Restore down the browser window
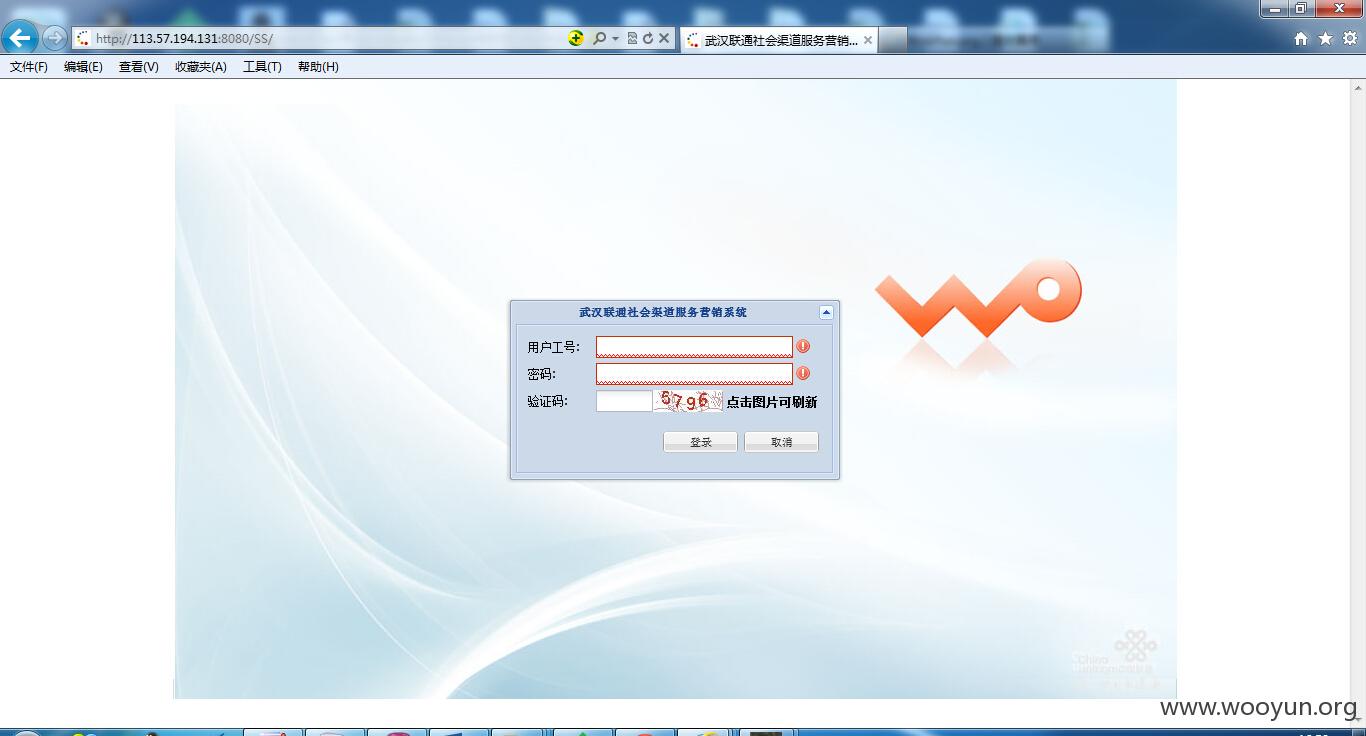The height and width of the screenshot is (736, 1366). 1301,9
